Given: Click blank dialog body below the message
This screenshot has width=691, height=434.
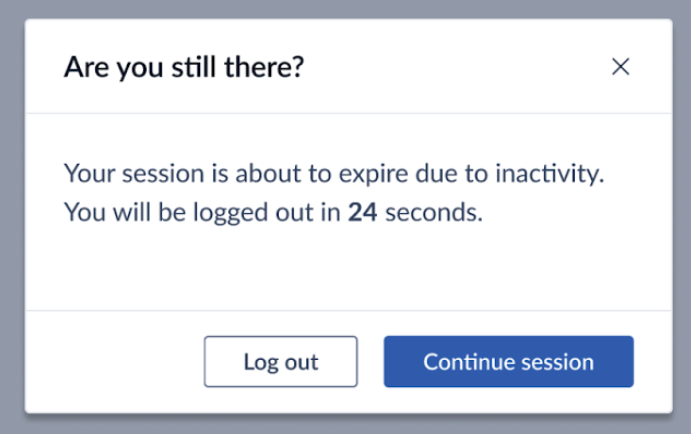Looking at the screenshot, I should click(345, 270).
